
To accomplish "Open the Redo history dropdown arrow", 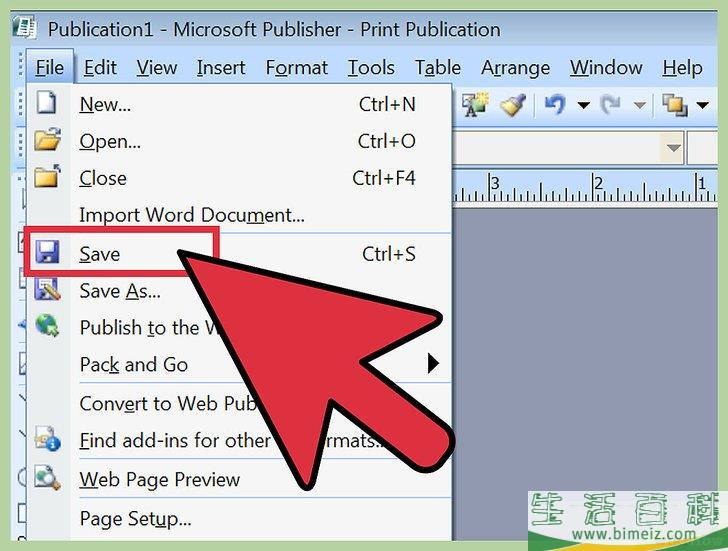I will click(x=640, y=105).
